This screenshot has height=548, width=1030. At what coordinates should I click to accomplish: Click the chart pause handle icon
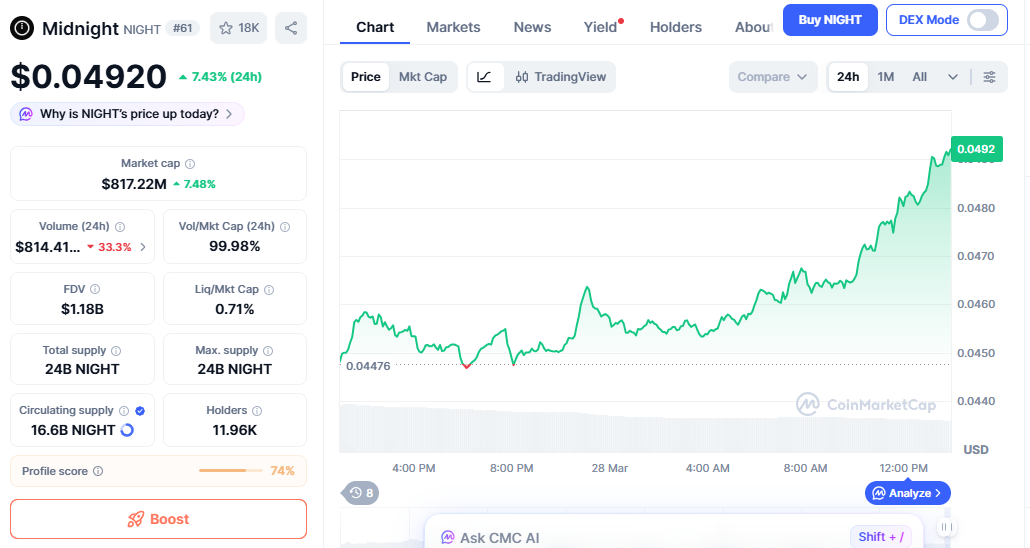pyautogui.click(x=946, y=527)
